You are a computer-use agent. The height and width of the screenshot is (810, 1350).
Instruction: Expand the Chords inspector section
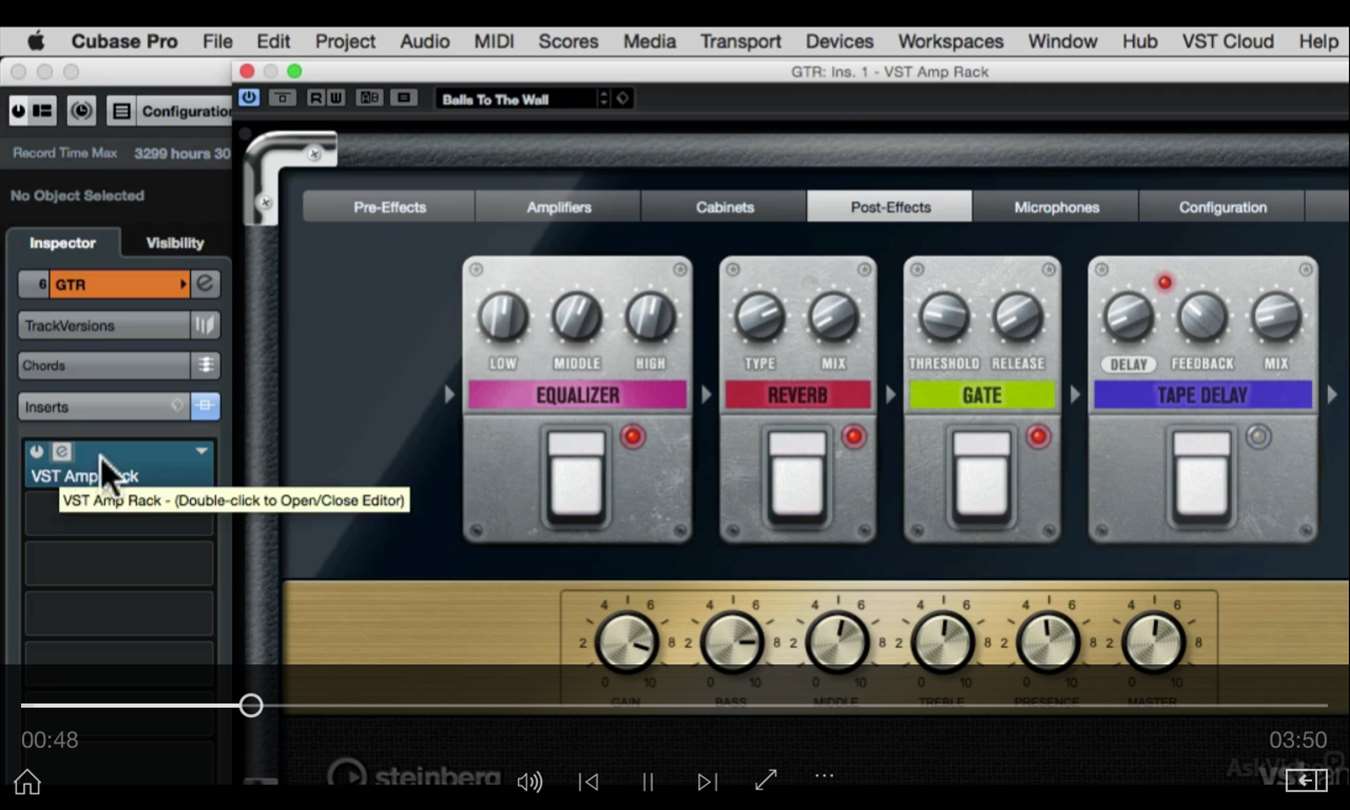[x=104, y=365]
